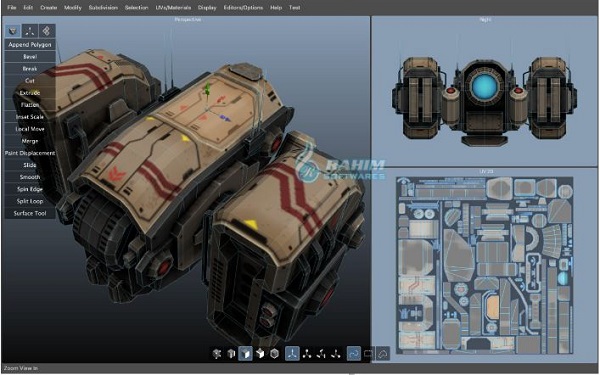The image size is (600, 375).
Task: Open the UVs/Materials menu
Action: (x=173, y=7)
